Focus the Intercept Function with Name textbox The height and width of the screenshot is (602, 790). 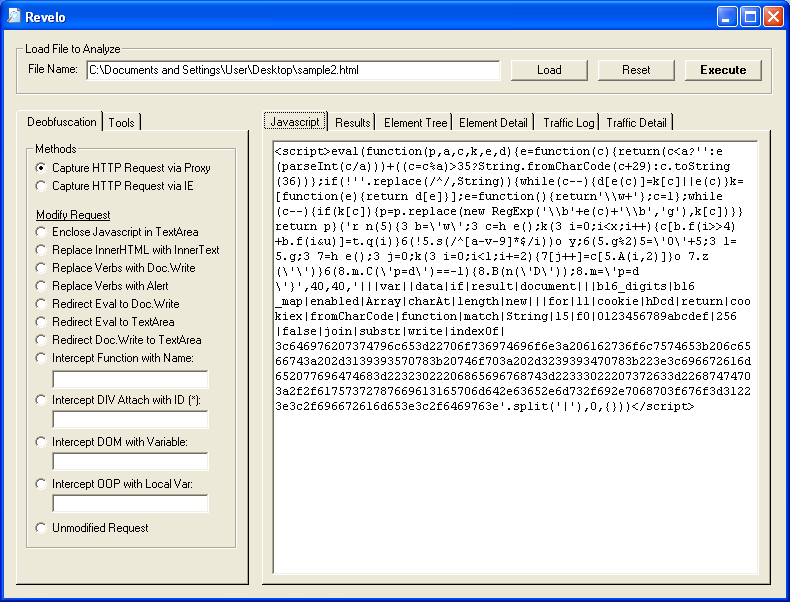(130, 379)
